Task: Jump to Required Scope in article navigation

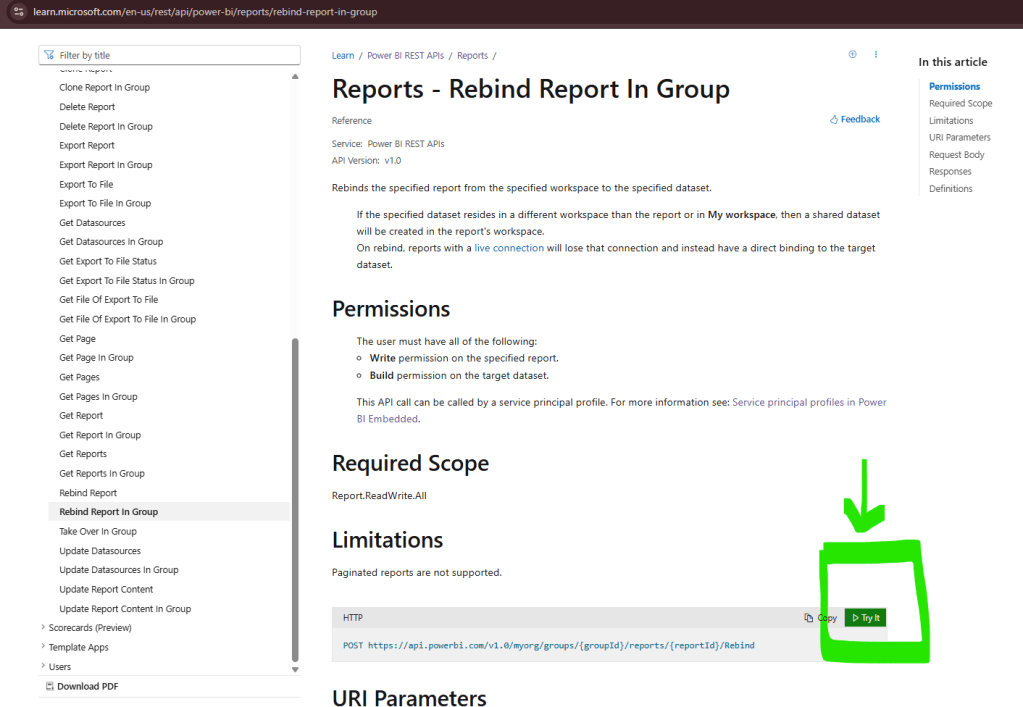Action: (x=960, y=103)
